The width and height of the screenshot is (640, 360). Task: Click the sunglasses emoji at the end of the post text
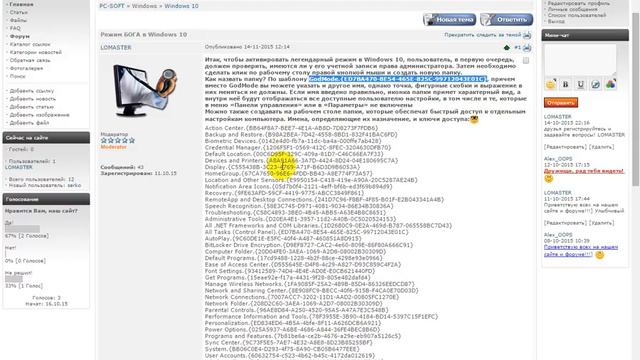pos(474,120)
